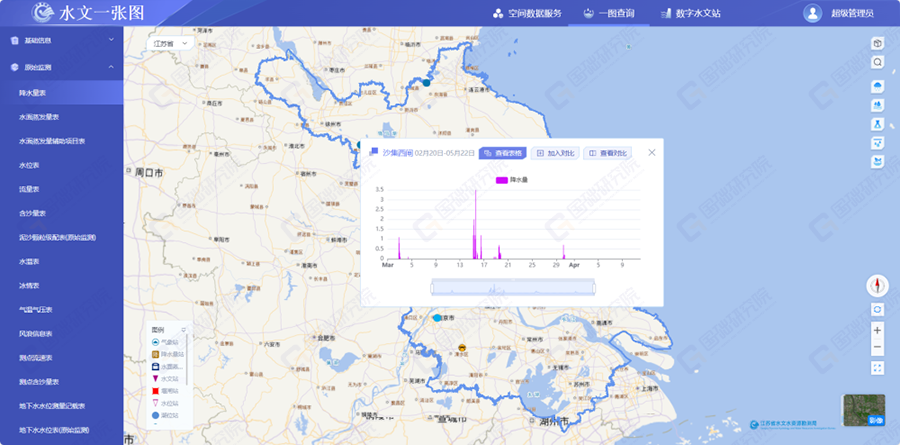
Task: Click the fullscreen map icon
Action: point(877,368)
